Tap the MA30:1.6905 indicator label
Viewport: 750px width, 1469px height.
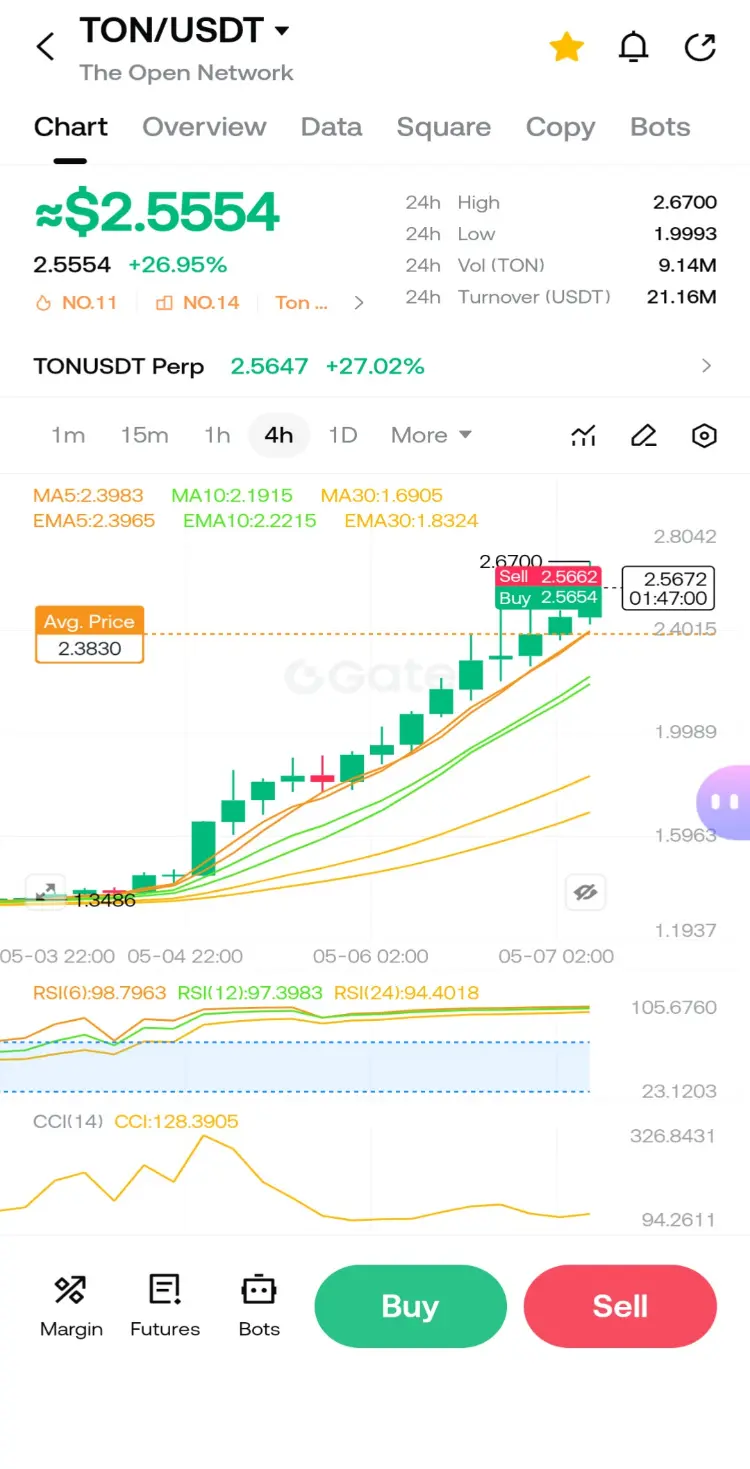pyautogui.click(x=381, y=495)
